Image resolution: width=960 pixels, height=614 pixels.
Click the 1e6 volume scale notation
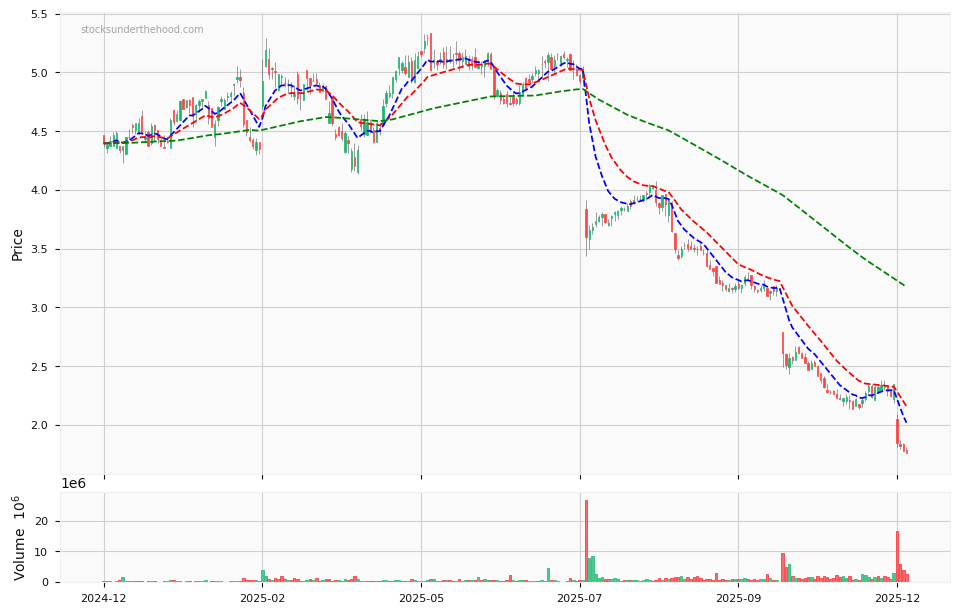[74, 482]
